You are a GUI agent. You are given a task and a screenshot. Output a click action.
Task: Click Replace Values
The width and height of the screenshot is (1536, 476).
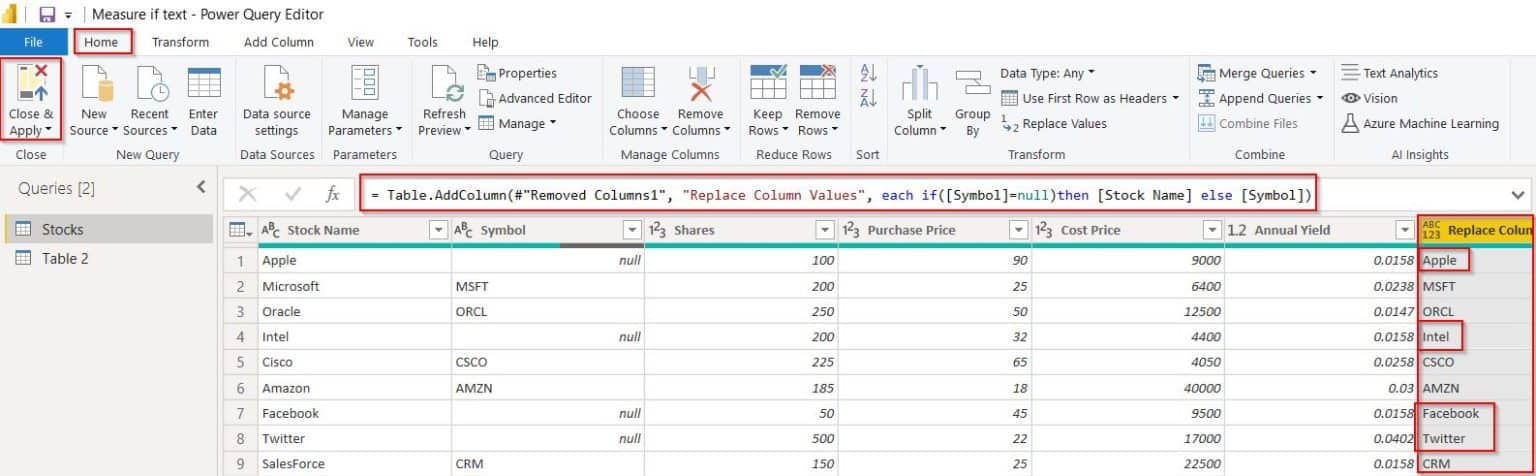[x=1054, y=123]
